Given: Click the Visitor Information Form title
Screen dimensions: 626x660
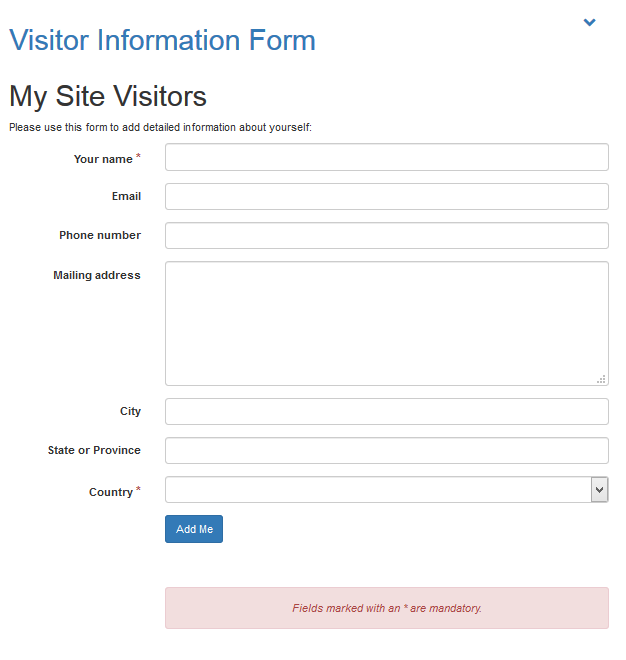Looking at the screenshot, I should tap(162, 41).
